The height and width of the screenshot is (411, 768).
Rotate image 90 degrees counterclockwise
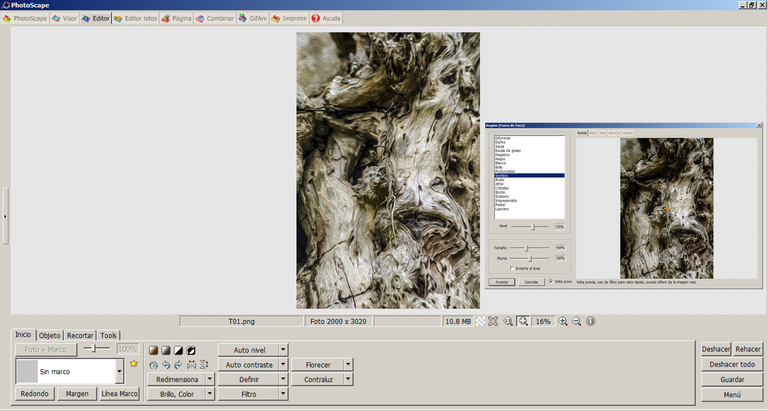coord(166,365)
